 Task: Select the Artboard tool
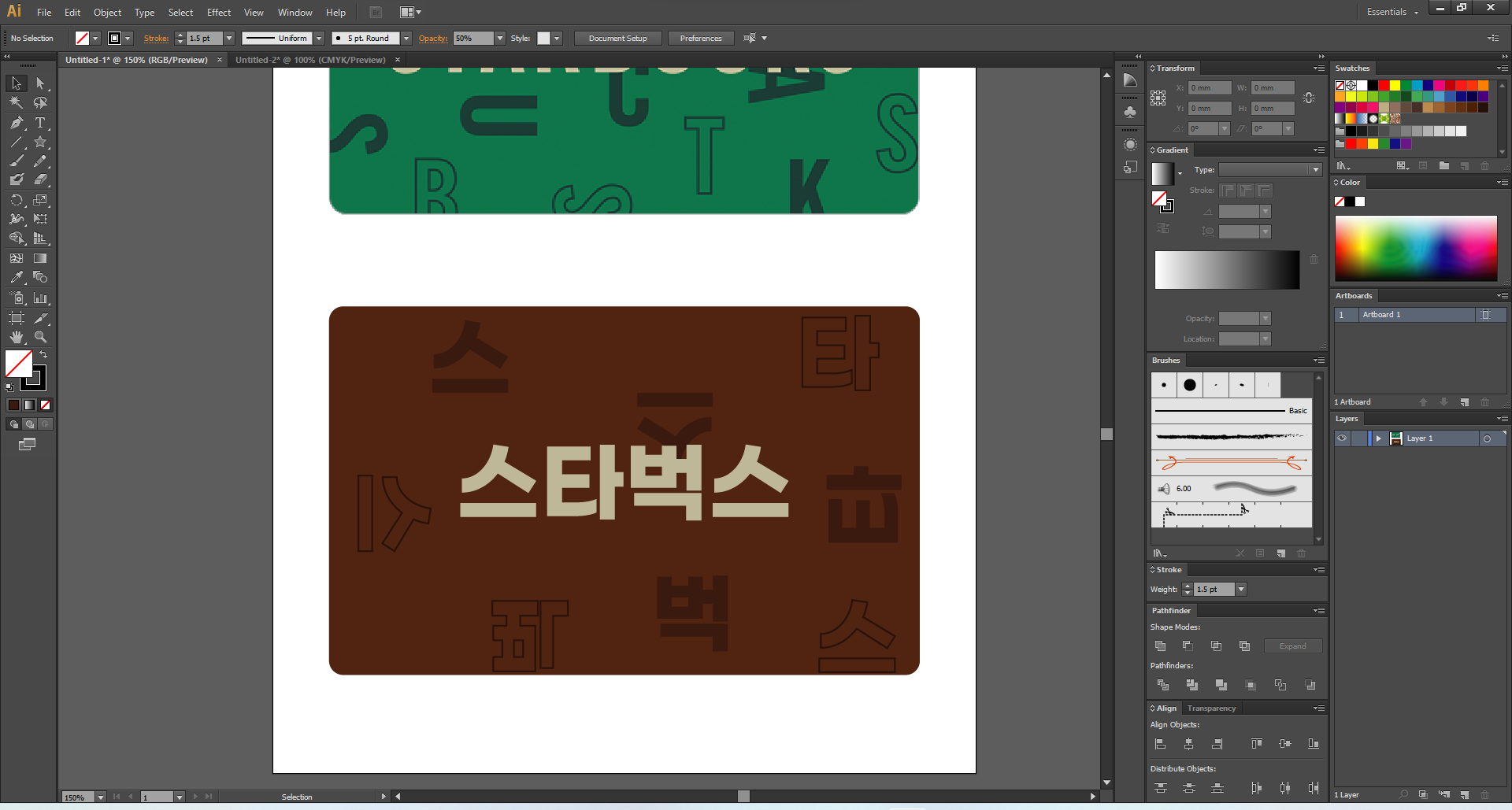[x=17, y=318]
